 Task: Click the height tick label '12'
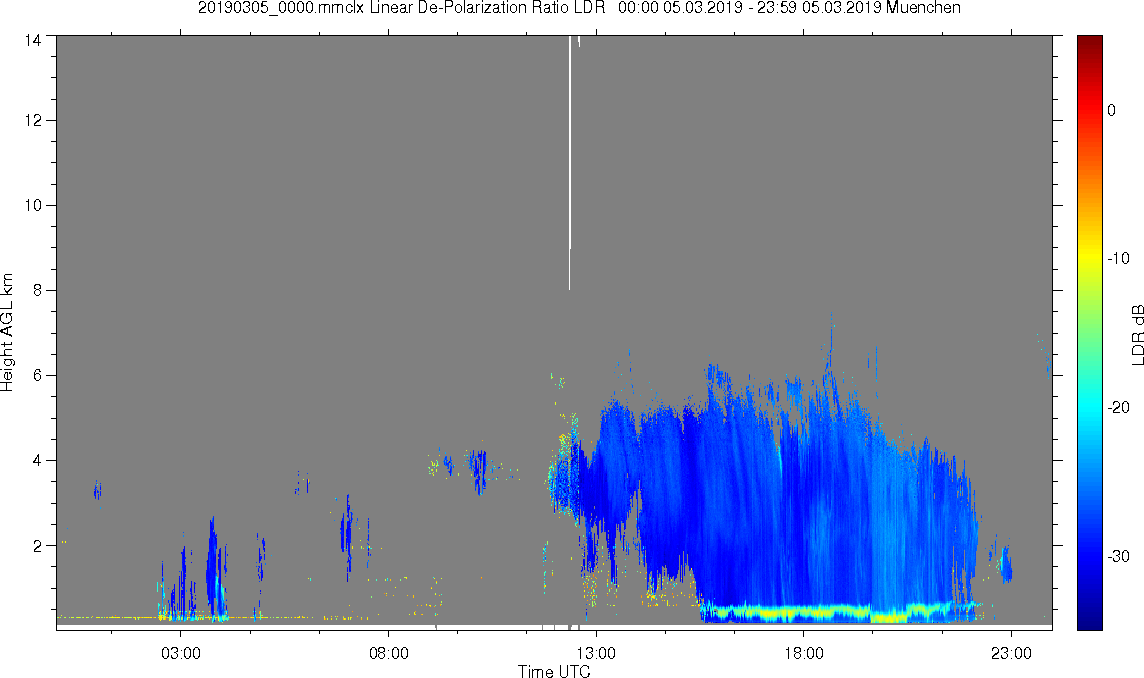(33, 120)
